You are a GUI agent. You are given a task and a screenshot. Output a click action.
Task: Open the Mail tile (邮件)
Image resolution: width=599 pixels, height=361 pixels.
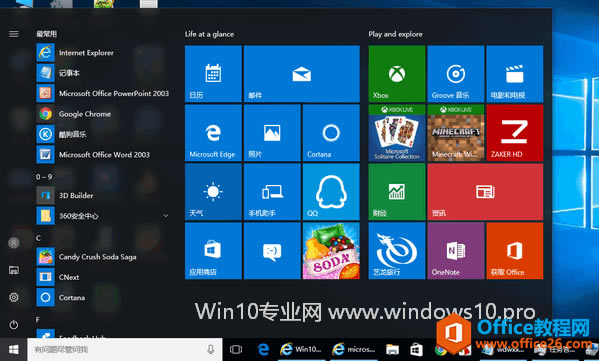point(302,74)
